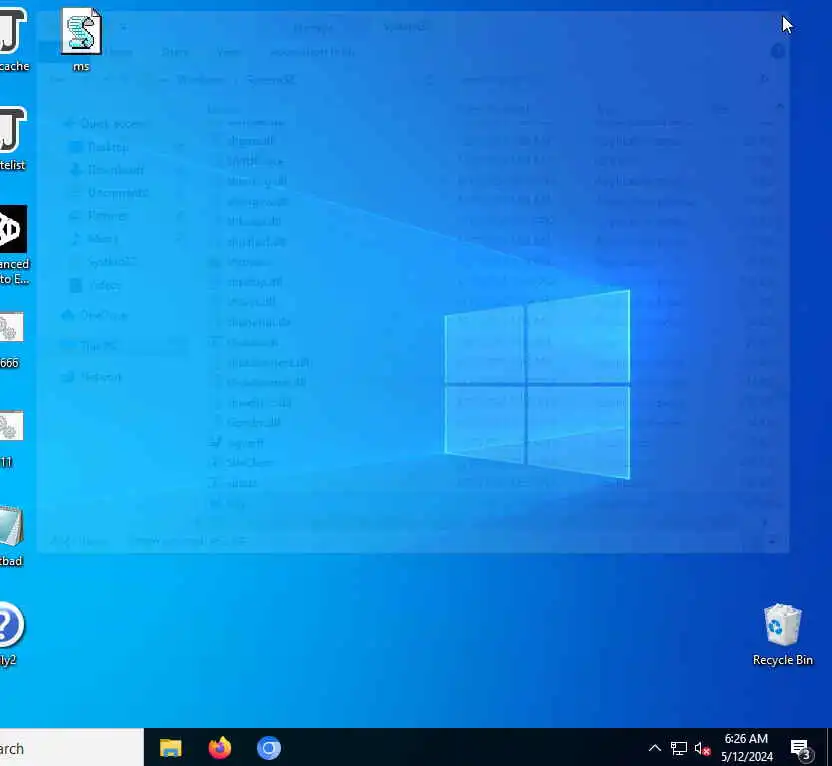Open the muted volume tray icon
This screenshot has width=832, height=766.
point(702,748)
